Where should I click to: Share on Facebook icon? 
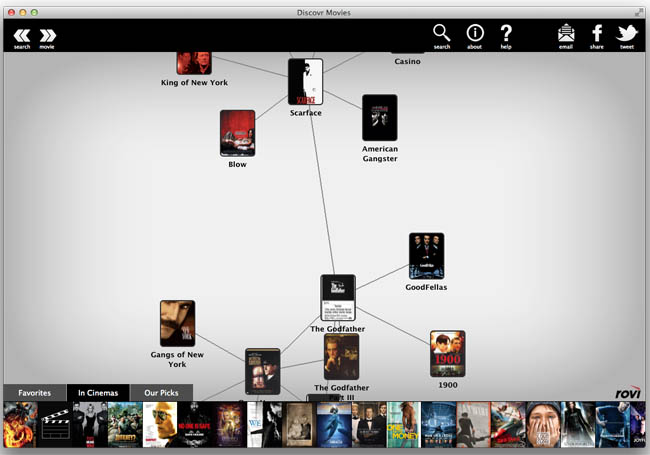pos(597,35)
